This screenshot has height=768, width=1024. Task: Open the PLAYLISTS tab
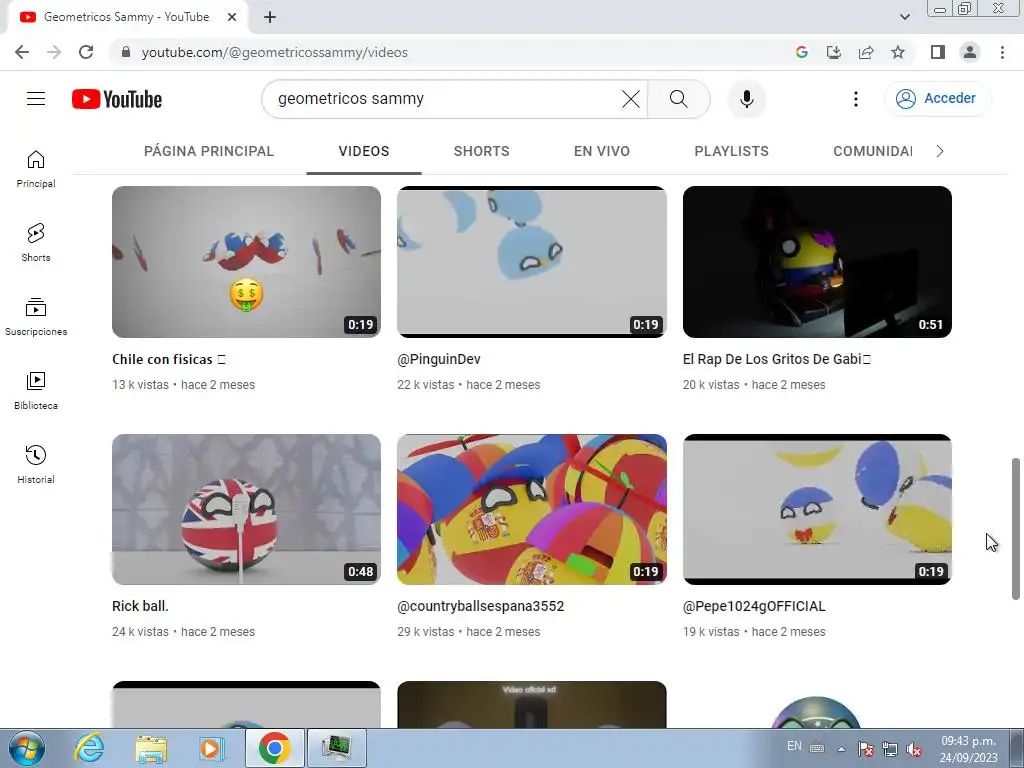pyautogui.click(x=731, y=152)
